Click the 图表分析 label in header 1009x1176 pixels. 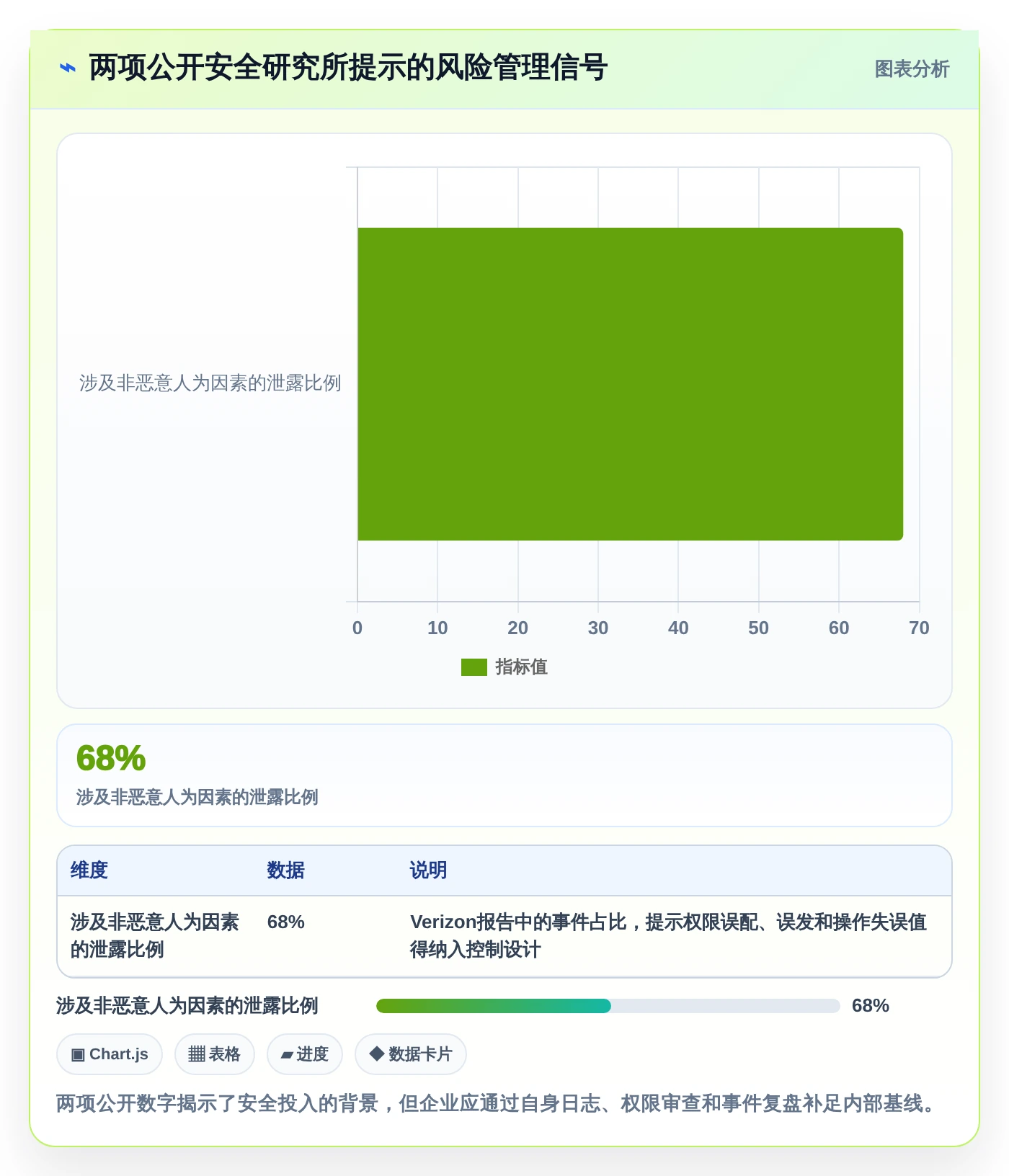pyautogui.click(x=912, y=69)
